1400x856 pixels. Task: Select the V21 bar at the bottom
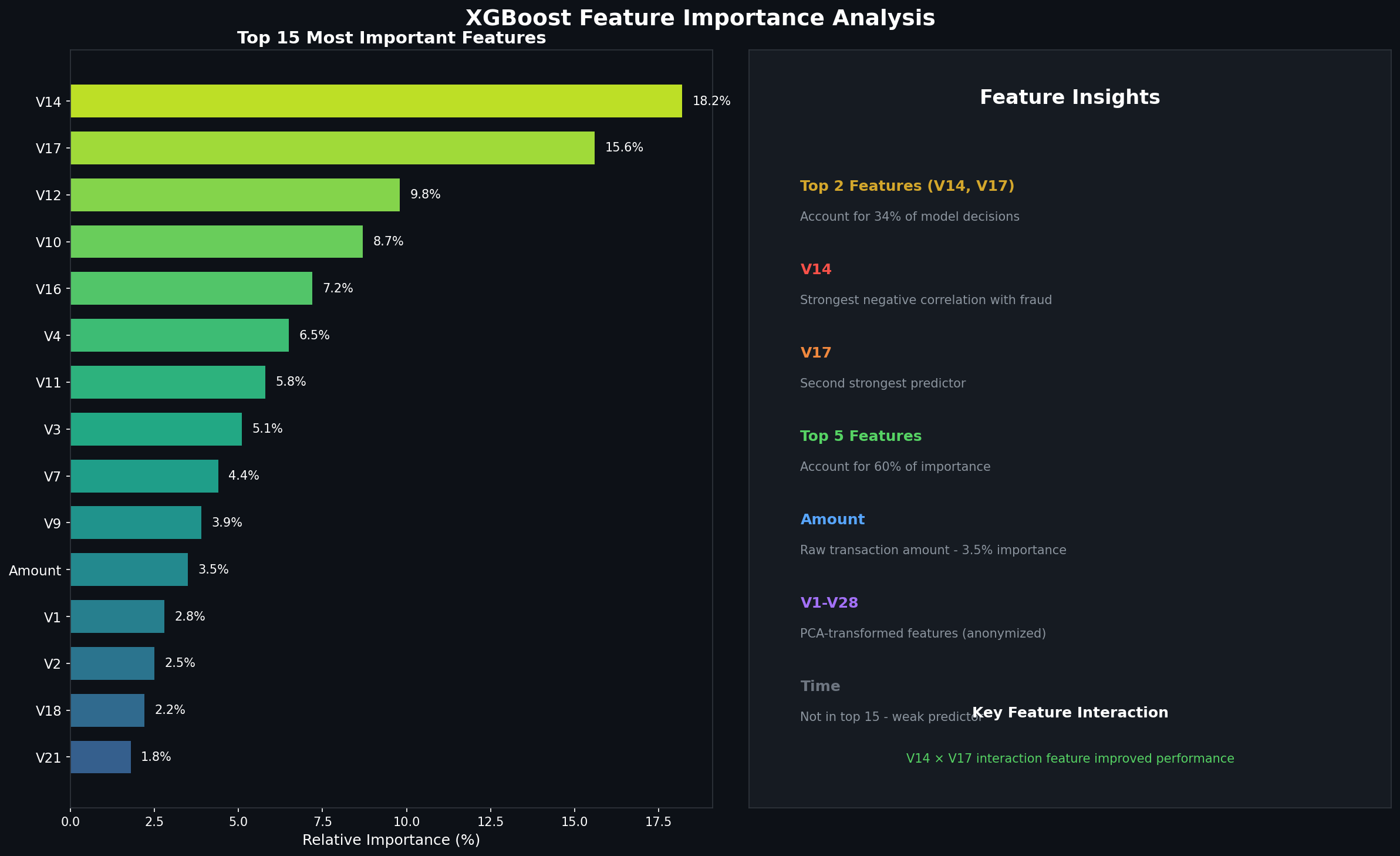tap(100, 757)
